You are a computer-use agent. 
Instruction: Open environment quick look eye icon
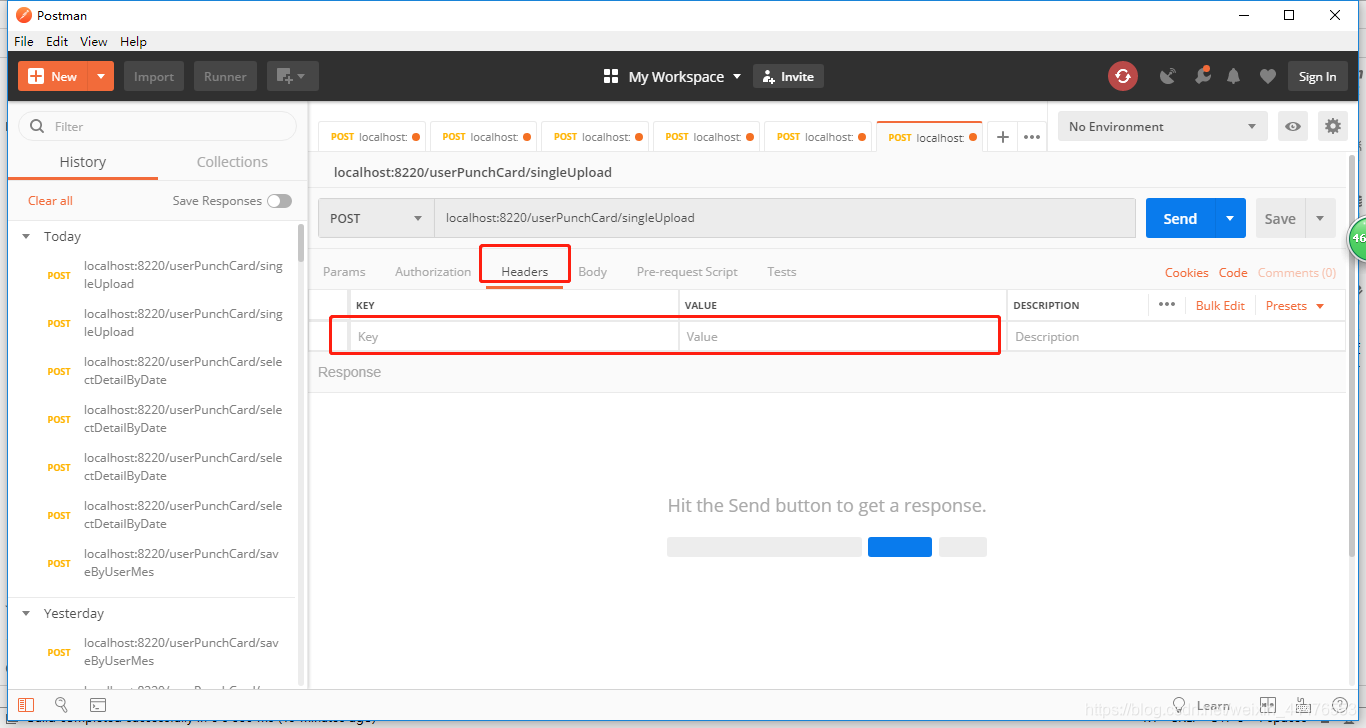[1293, 126]
